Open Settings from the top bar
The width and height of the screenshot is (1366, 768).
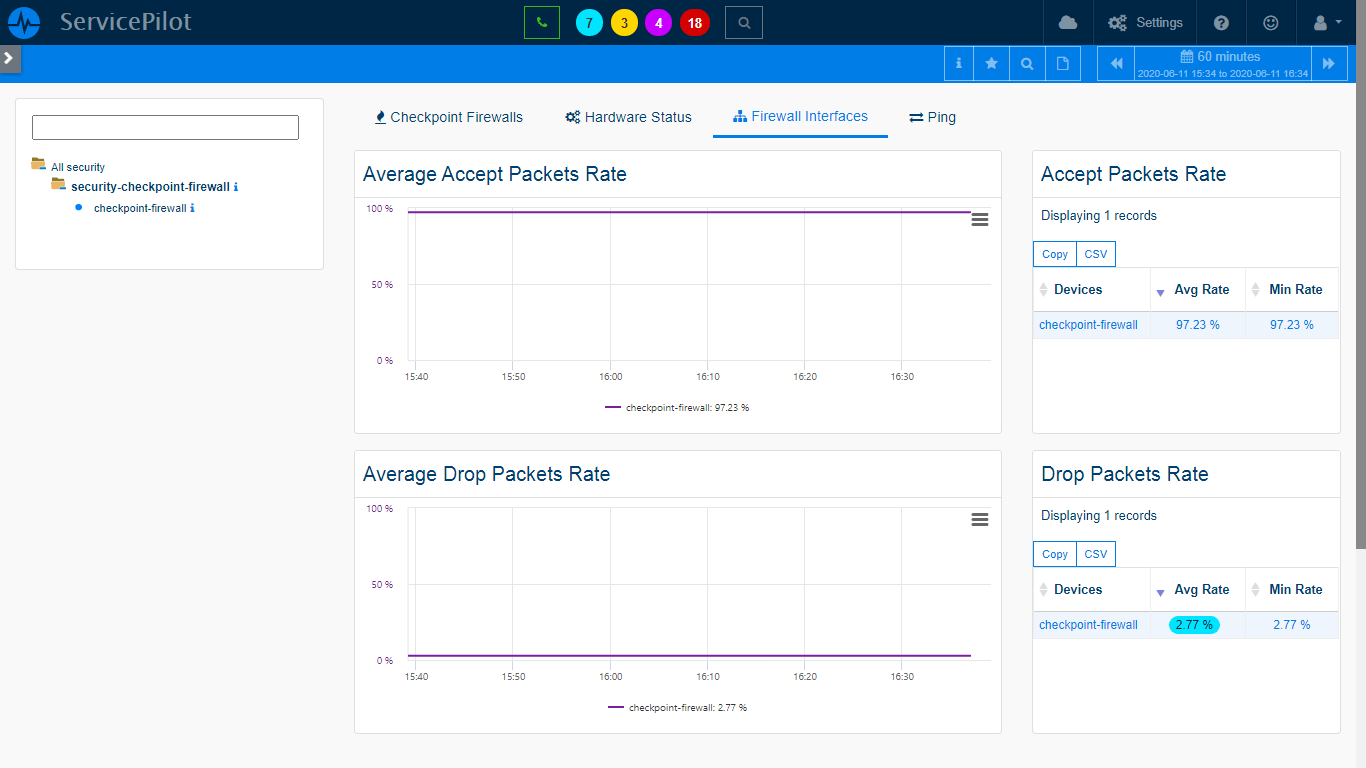[1144, 22]
